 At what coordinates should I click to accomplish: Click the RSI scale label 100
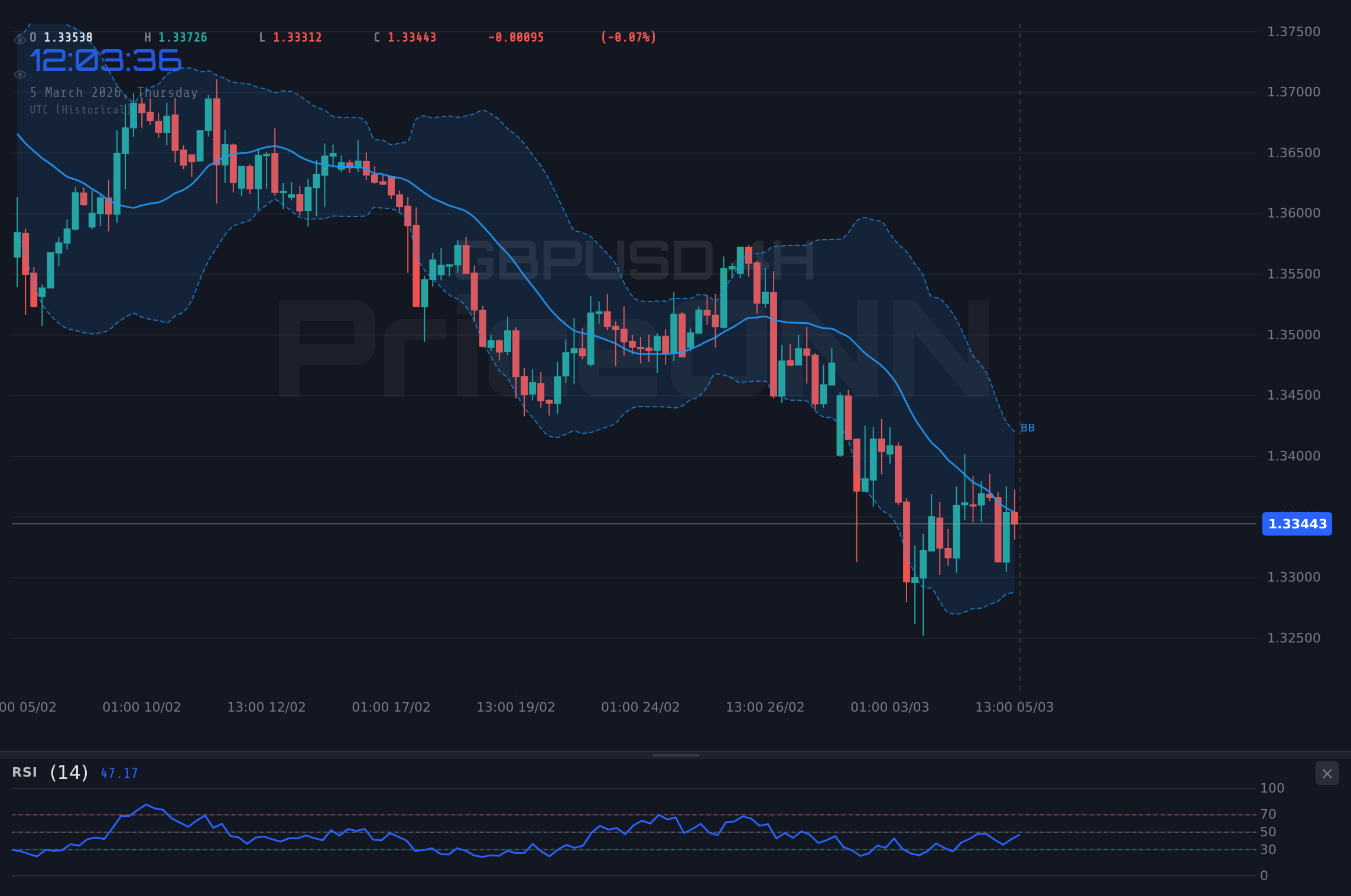pyautogui.click(x=1272, y=788)
